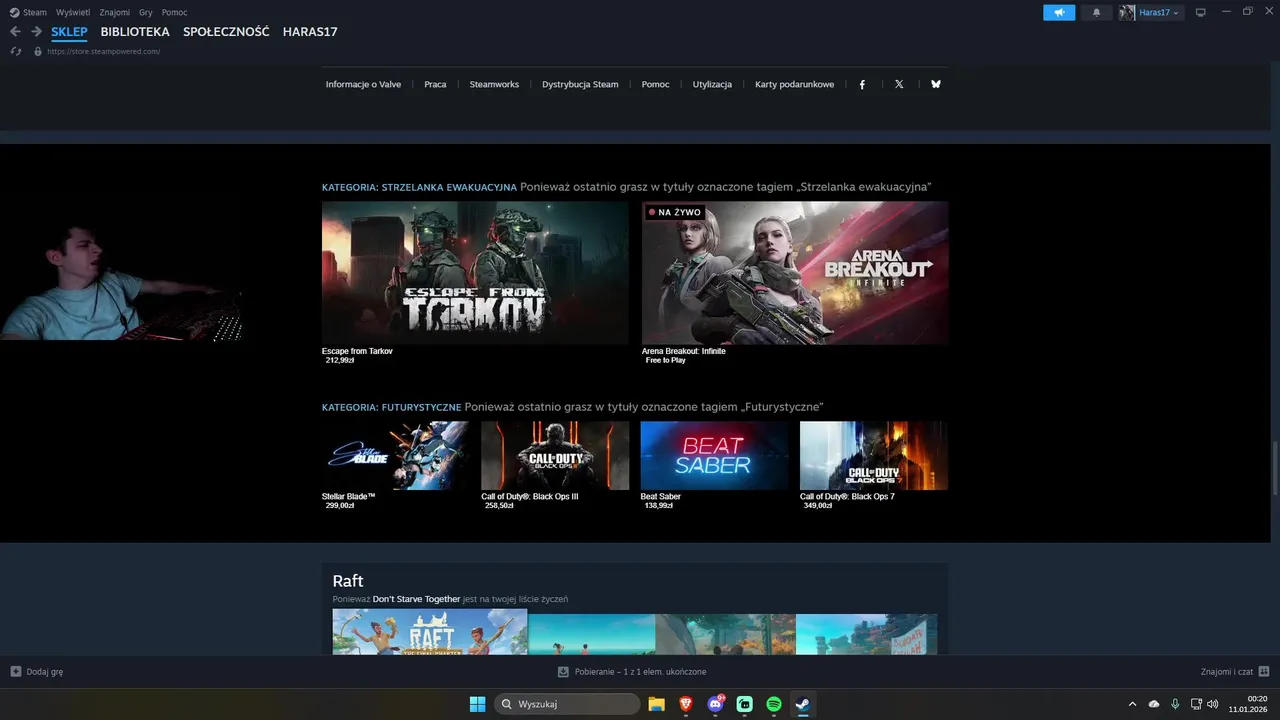Open Karty podarunkowe link
This screenshot has width=1280, height=720.
click(x=794, y=84)
